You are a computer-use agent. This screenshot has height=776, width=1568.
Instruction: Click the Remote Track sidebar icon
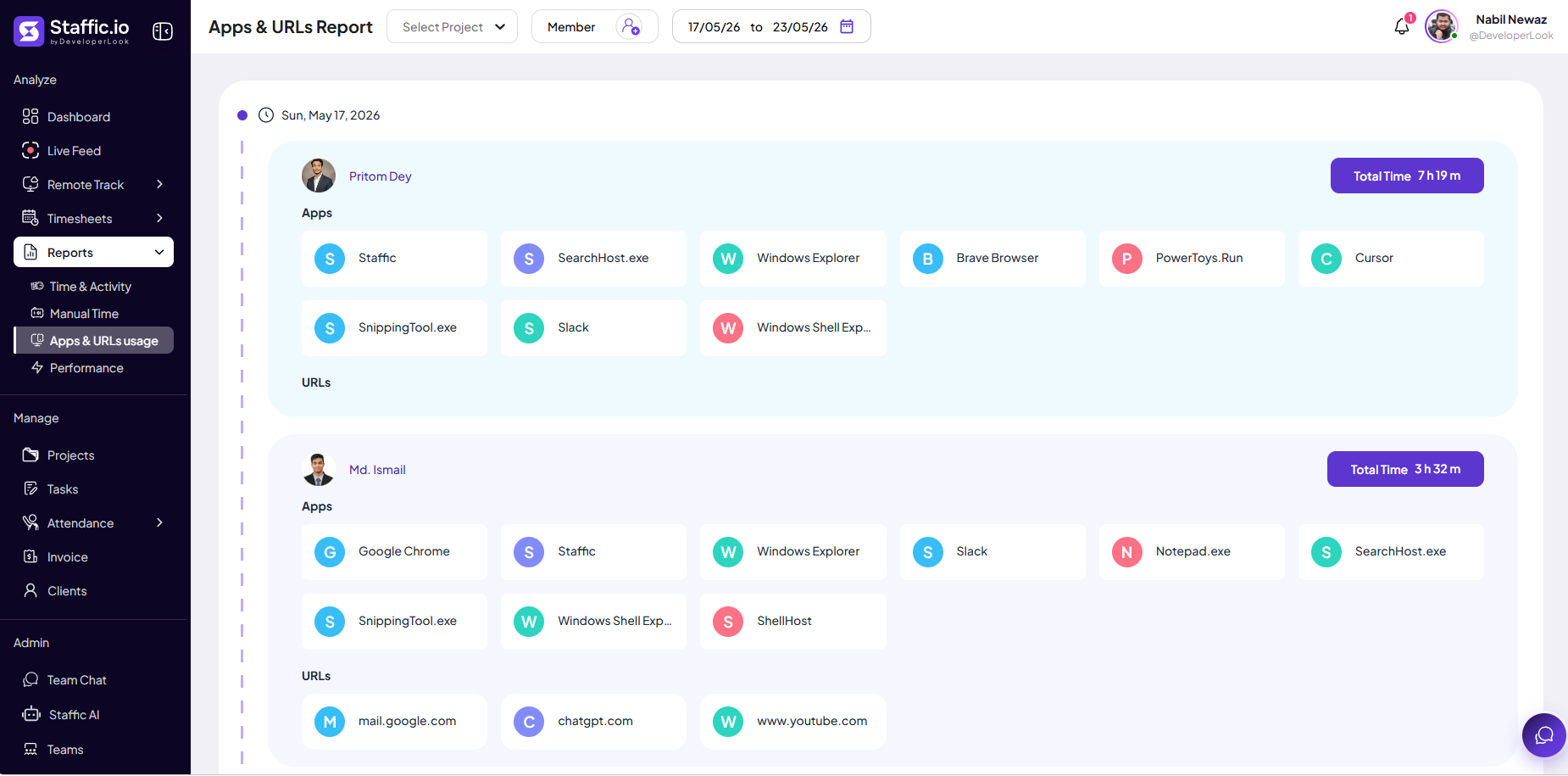tap(31, 184)
